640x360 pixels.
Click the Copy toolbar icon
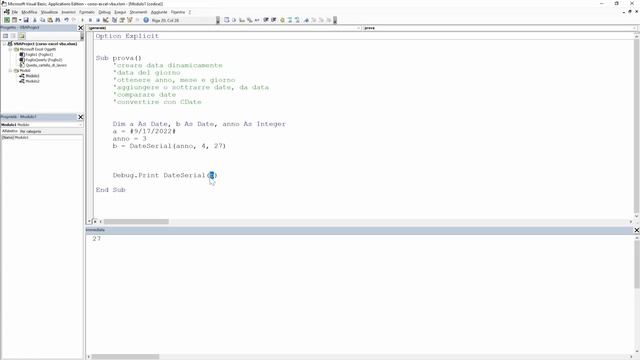pyautogui.click(x=42, y=20)
